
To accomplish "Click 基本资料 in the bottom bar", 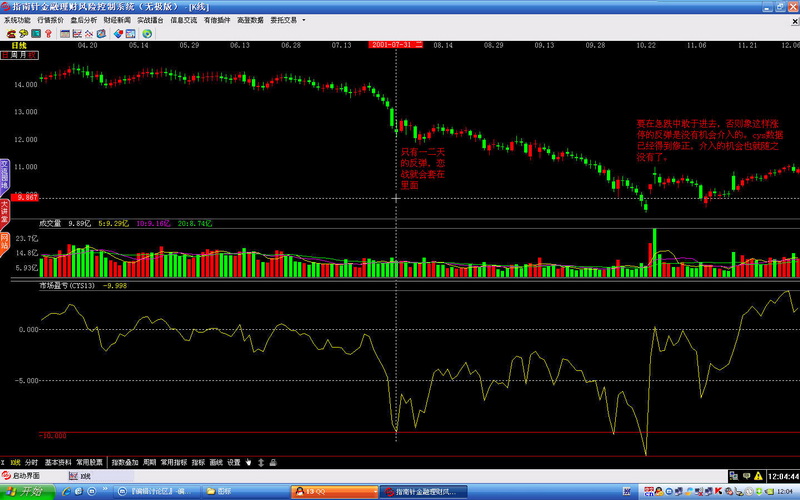I will pyautogui.click(x=59, y=463).
